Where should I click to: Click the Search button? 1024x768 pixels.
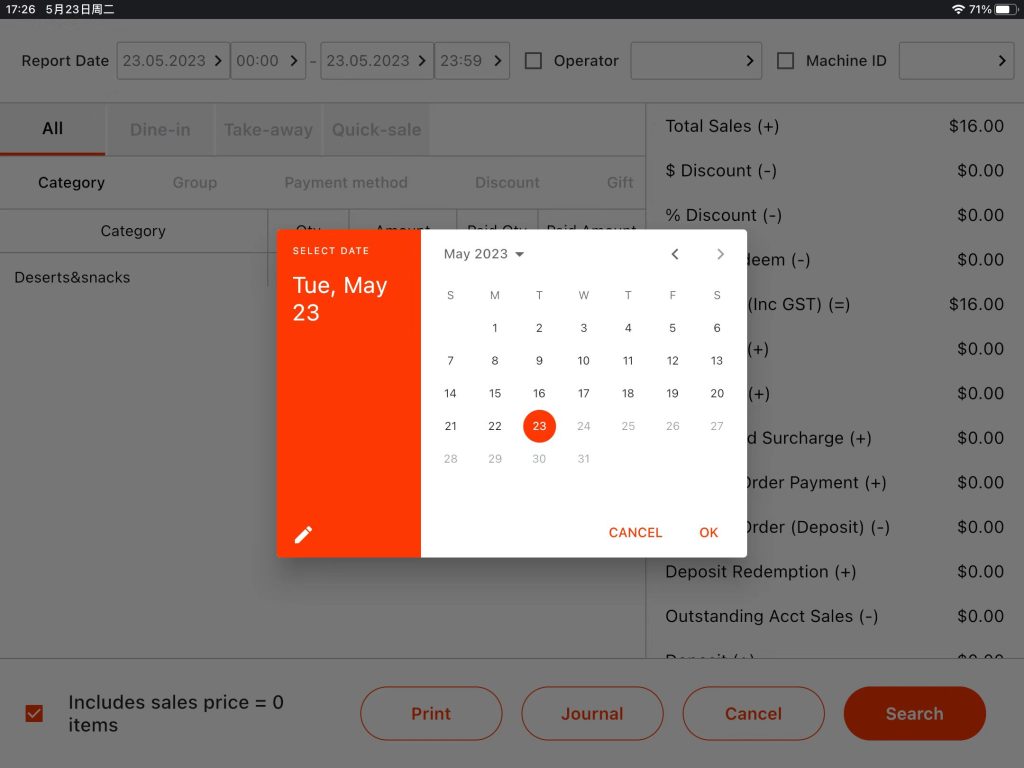click(914, 713)
